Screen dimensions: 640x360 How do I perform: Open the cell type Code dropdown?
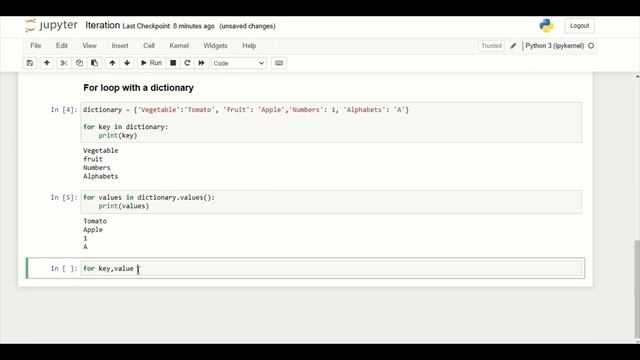(239, 63)
